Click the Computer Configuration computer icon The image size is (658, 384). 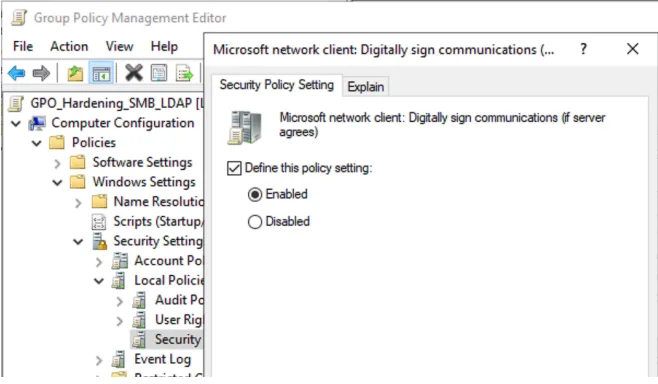[37, 123]
